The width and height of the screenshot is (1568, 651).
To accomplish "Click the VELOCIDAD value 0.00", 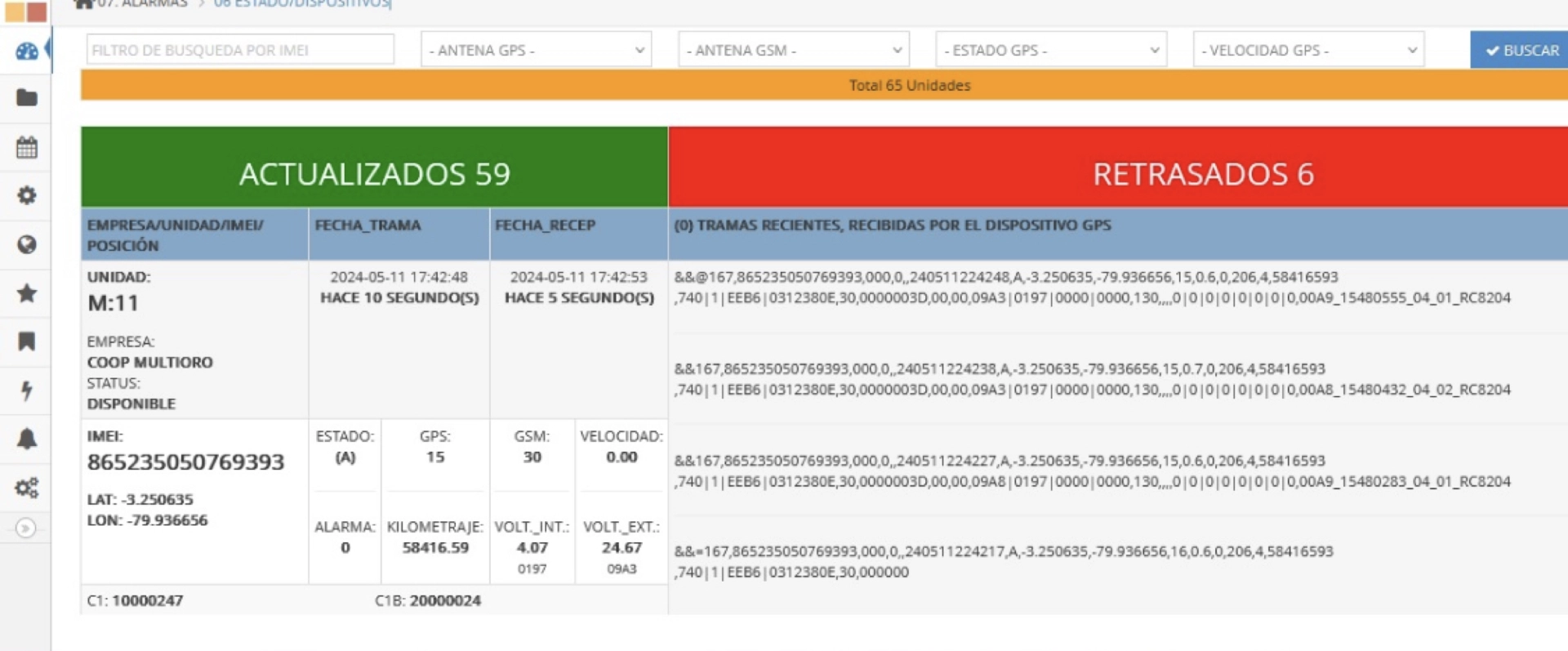I will [x=621, y=457].
